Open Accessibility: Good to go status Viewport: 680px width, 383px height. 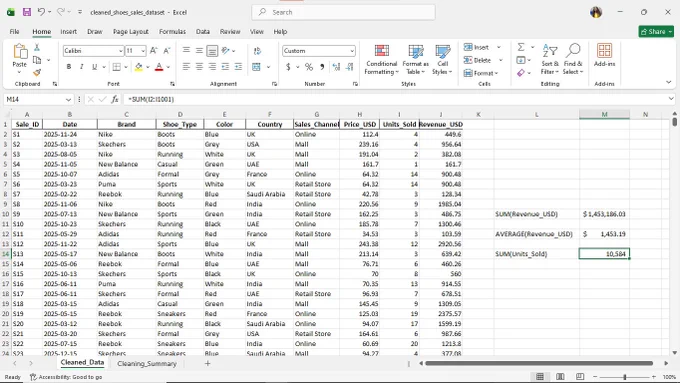(x=66, y=377)
